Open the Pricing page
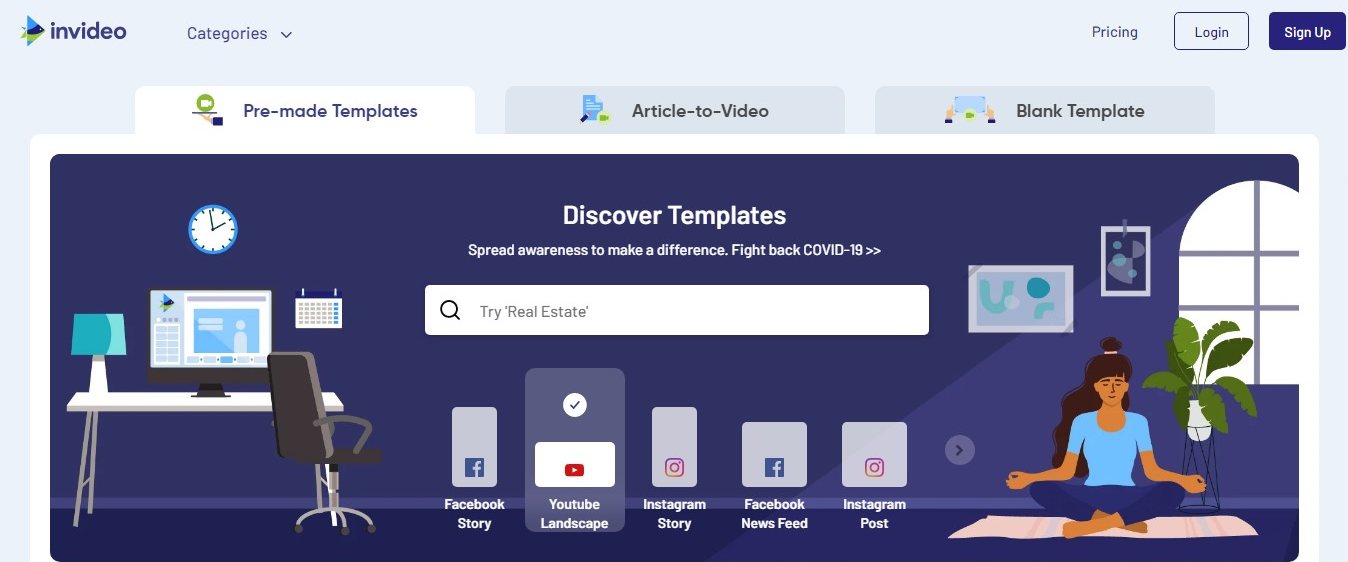 click(x=1114, y=32)
